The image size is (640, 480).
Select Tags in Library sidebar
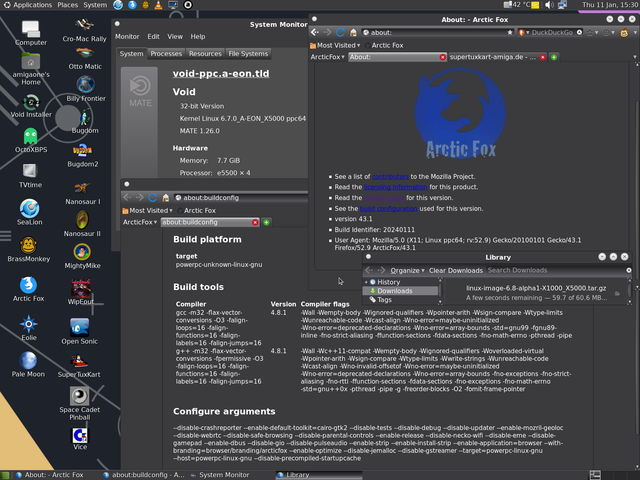pyautogui.click(x=381, y=300)
